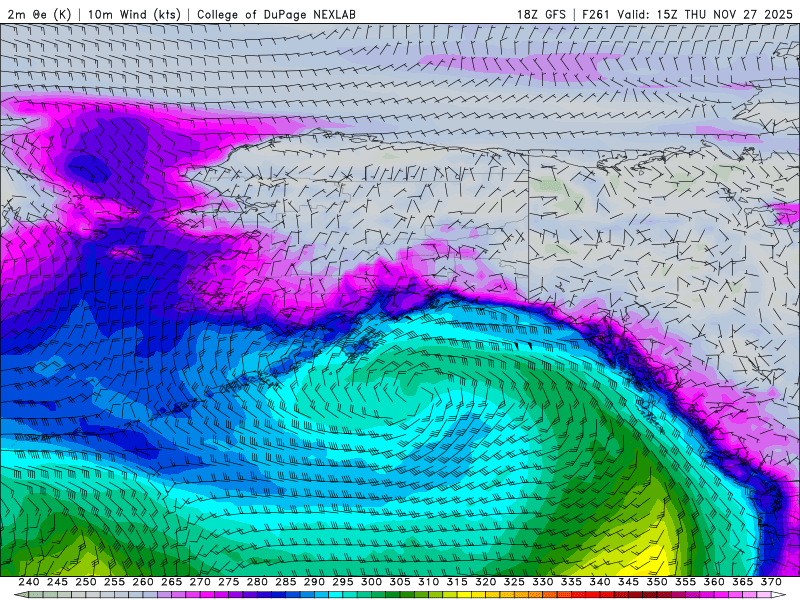Click the 285 color scale label
Viewport: 800px width, 600px height.
[286, 582]
